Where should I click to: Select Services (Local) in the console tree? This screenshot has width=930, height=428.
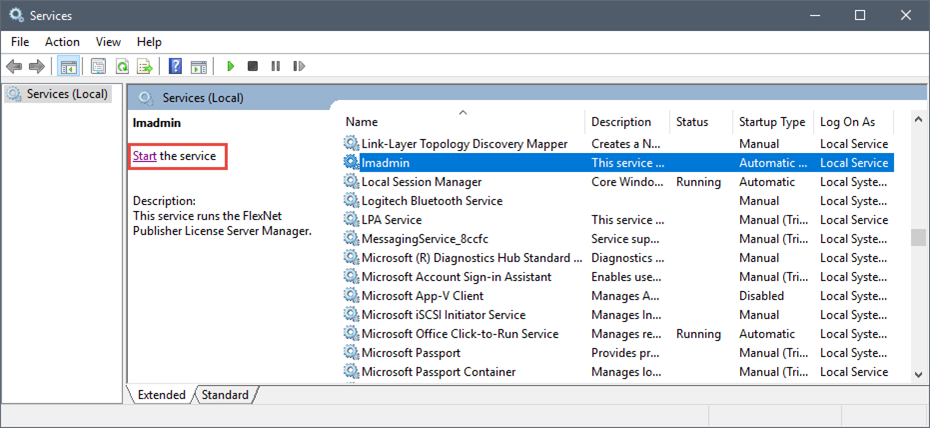click(58, 94)
